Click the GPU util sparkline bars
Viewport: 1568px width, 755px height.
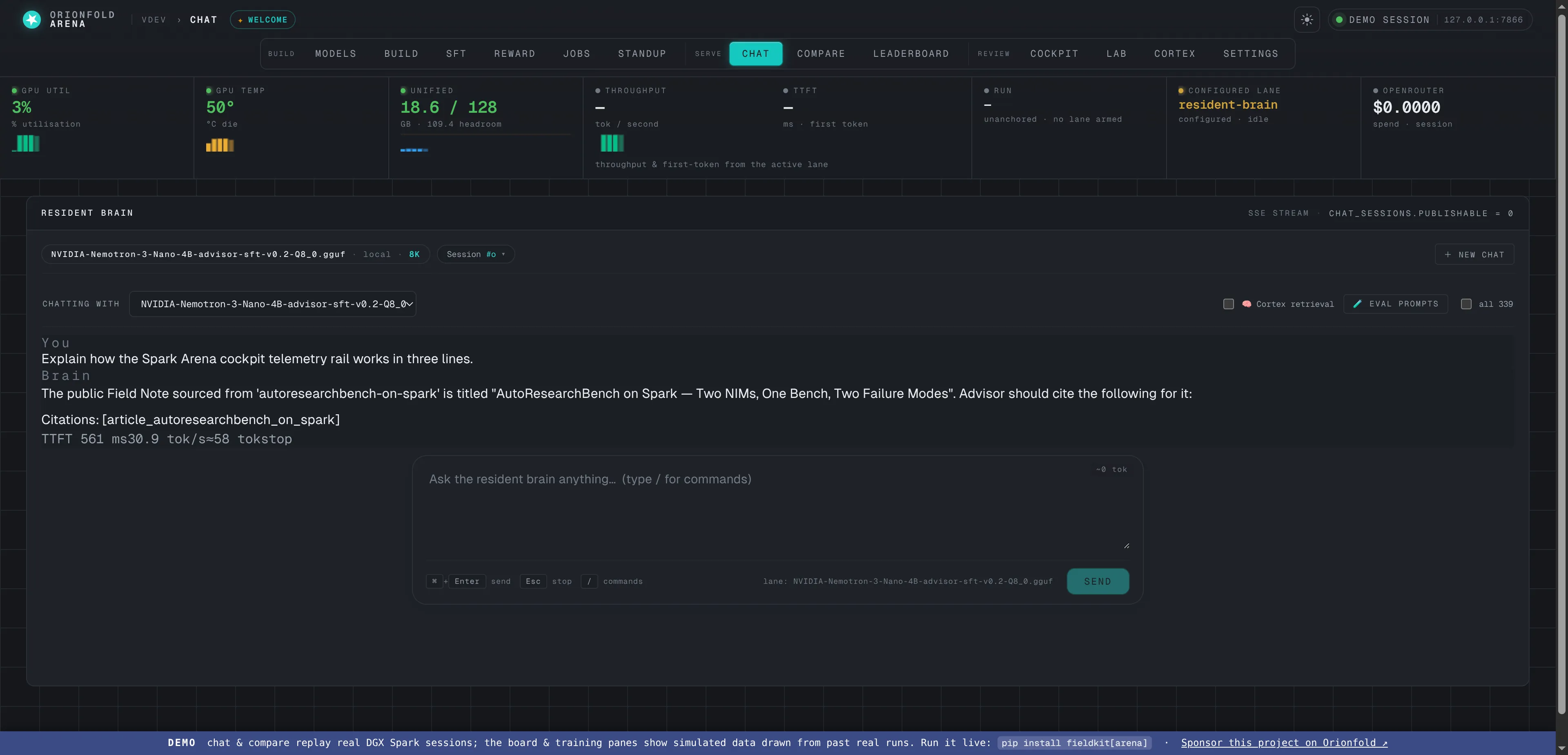click(26, 144)
